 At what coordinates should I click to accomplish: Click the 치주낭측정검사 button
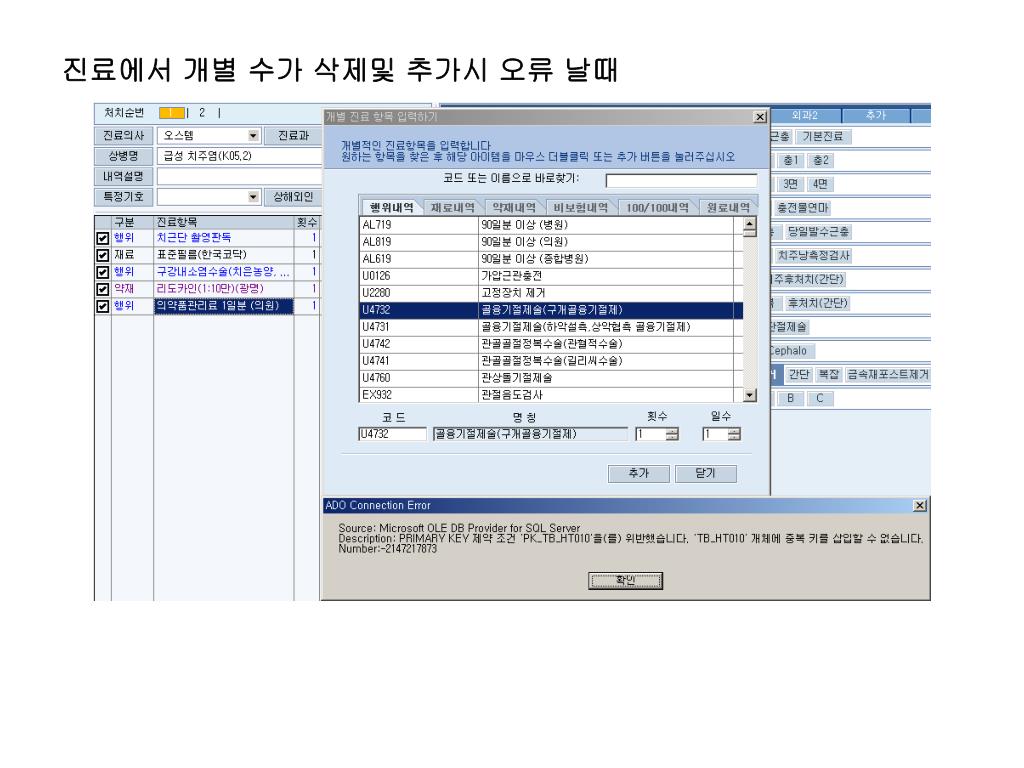813,256
